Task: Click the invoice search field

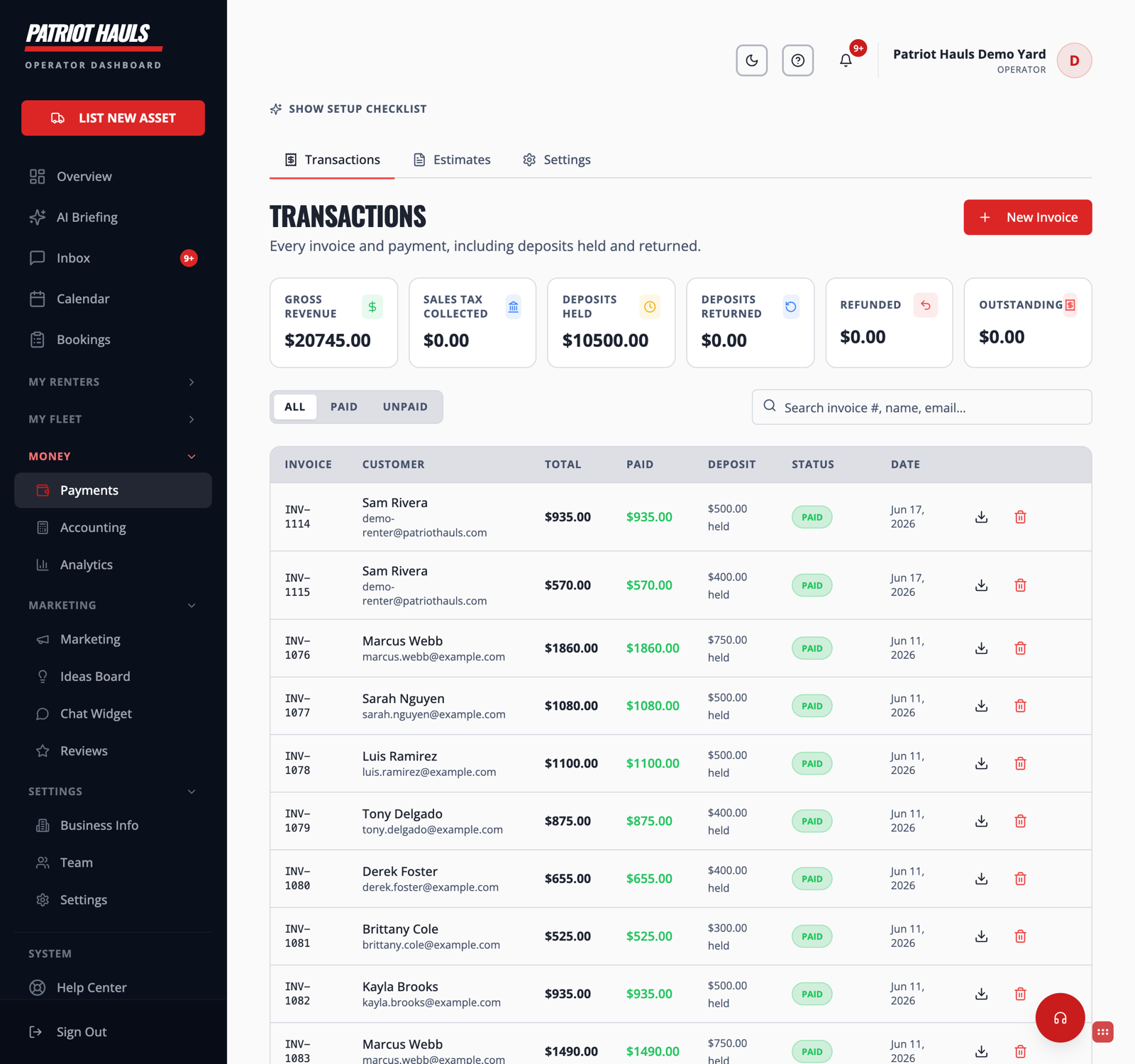Action: (921, 407)
